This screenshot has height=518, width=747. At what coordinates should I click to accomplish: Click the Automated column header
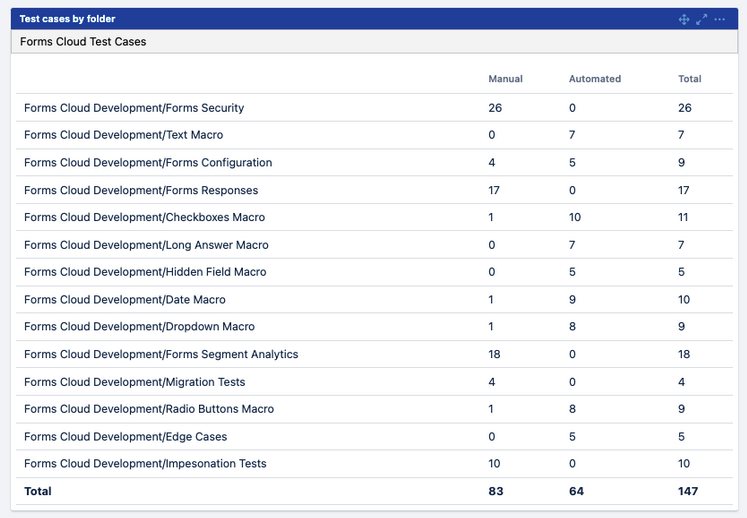[595, 79]
